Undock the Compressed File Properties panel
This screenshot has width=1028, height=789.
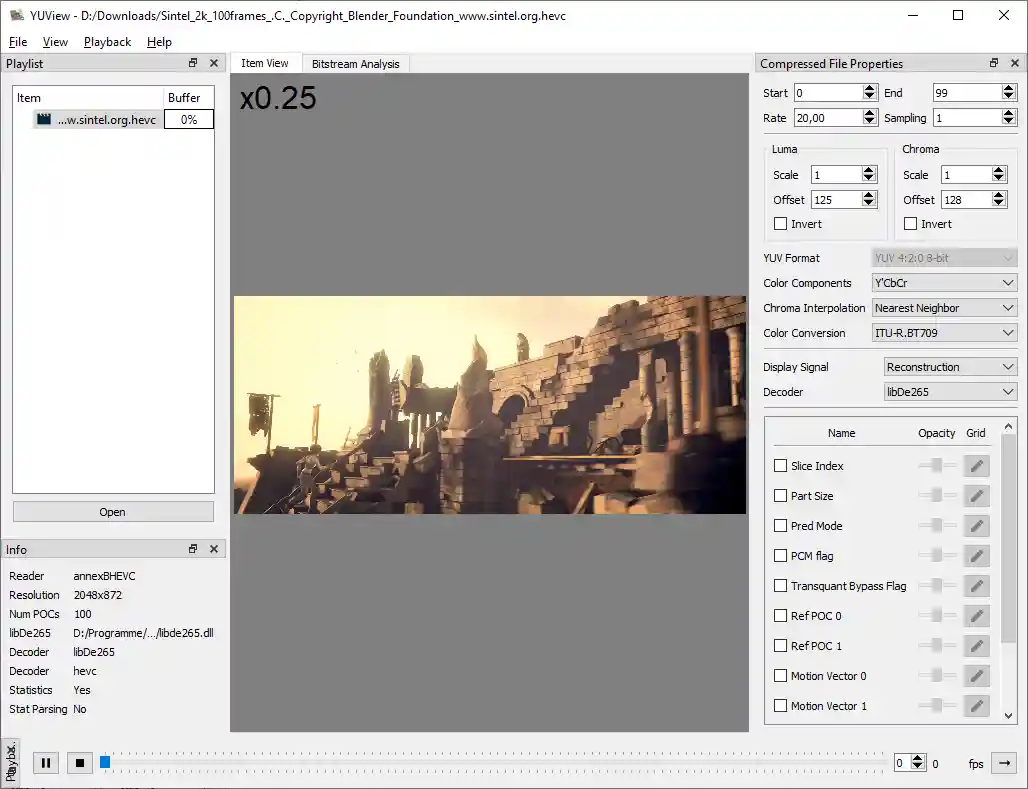pyautogui.click(x=994, y=63)
